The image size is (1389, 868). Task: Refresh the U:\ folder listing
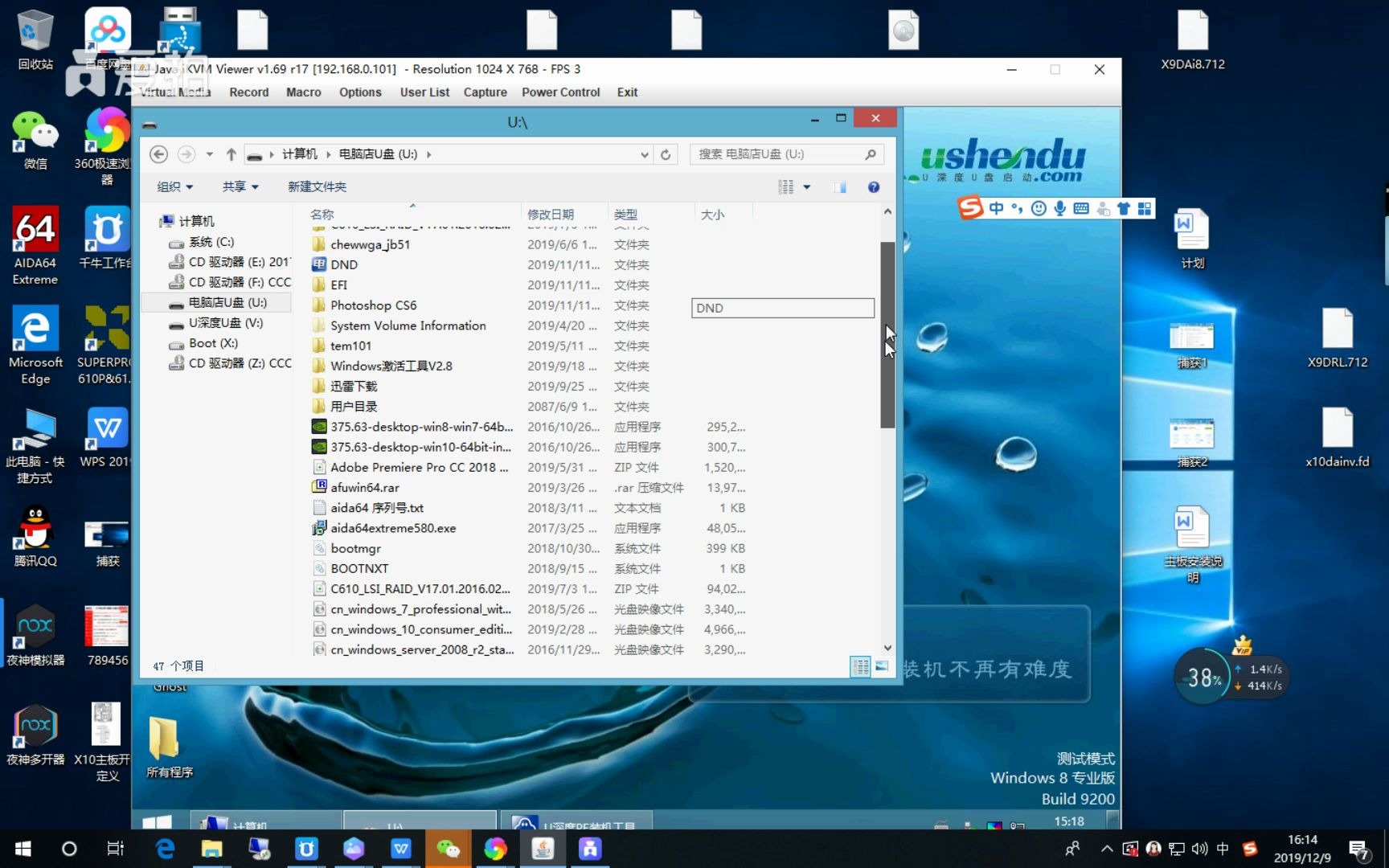[x=666, y=154]
